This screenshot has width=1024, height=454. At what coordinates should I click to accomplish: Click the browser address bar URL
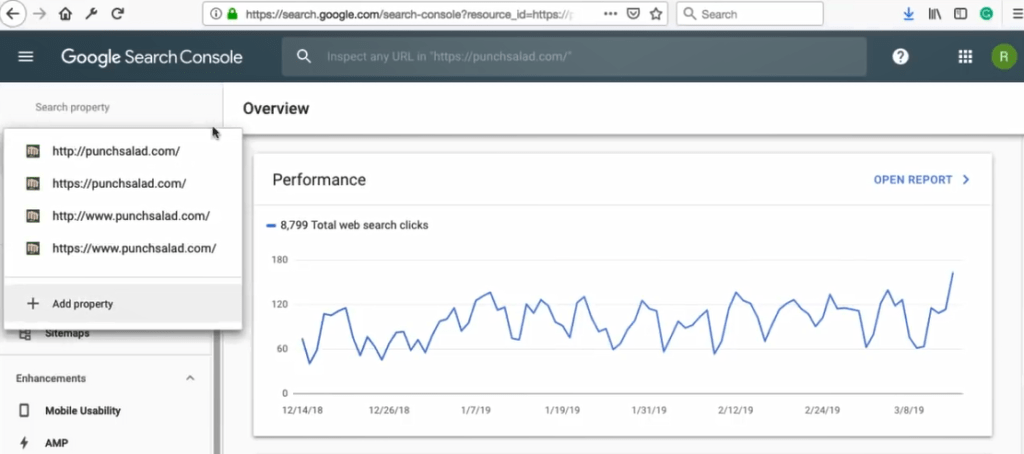click(x=409, y=14)
